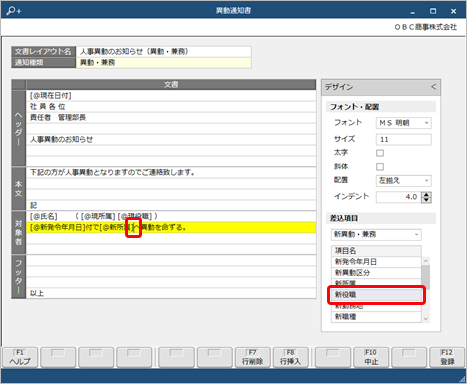Click the [@氏名] line in 対象者 section
This screenshot has width=467, height=384.
[171, 216]
